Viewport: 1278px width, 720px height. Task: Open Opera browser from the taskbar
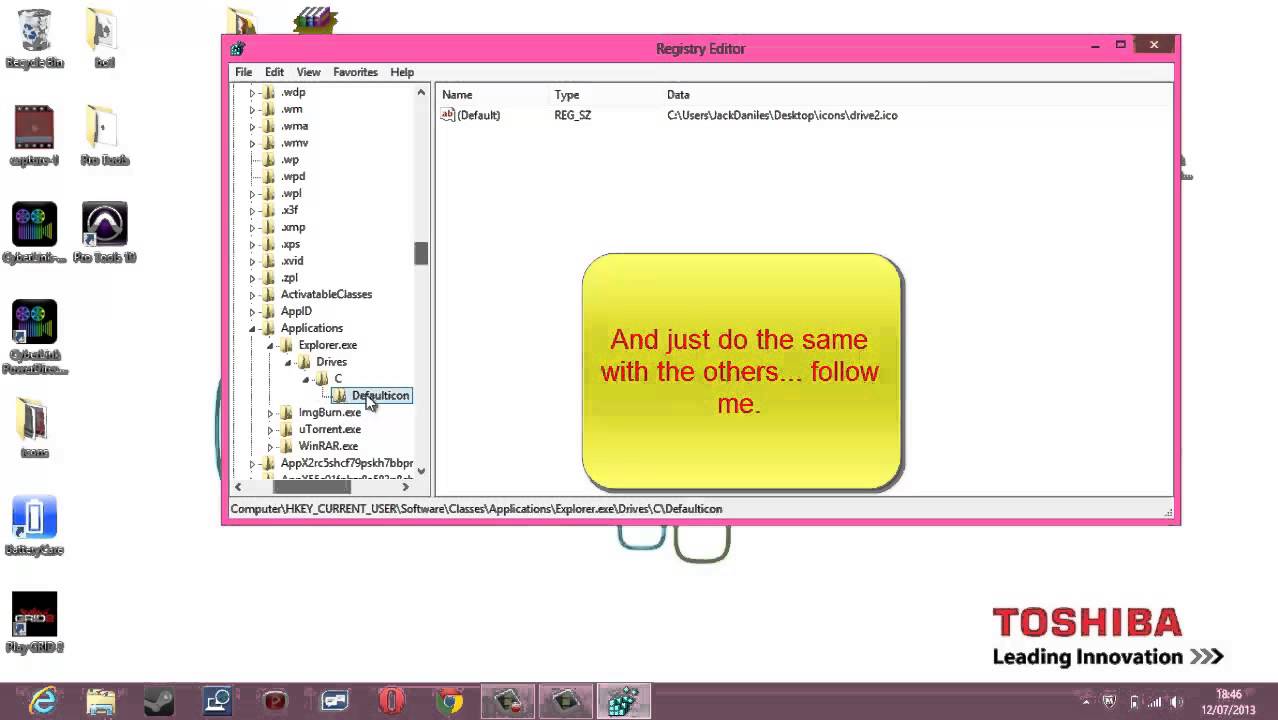[391, 701]
